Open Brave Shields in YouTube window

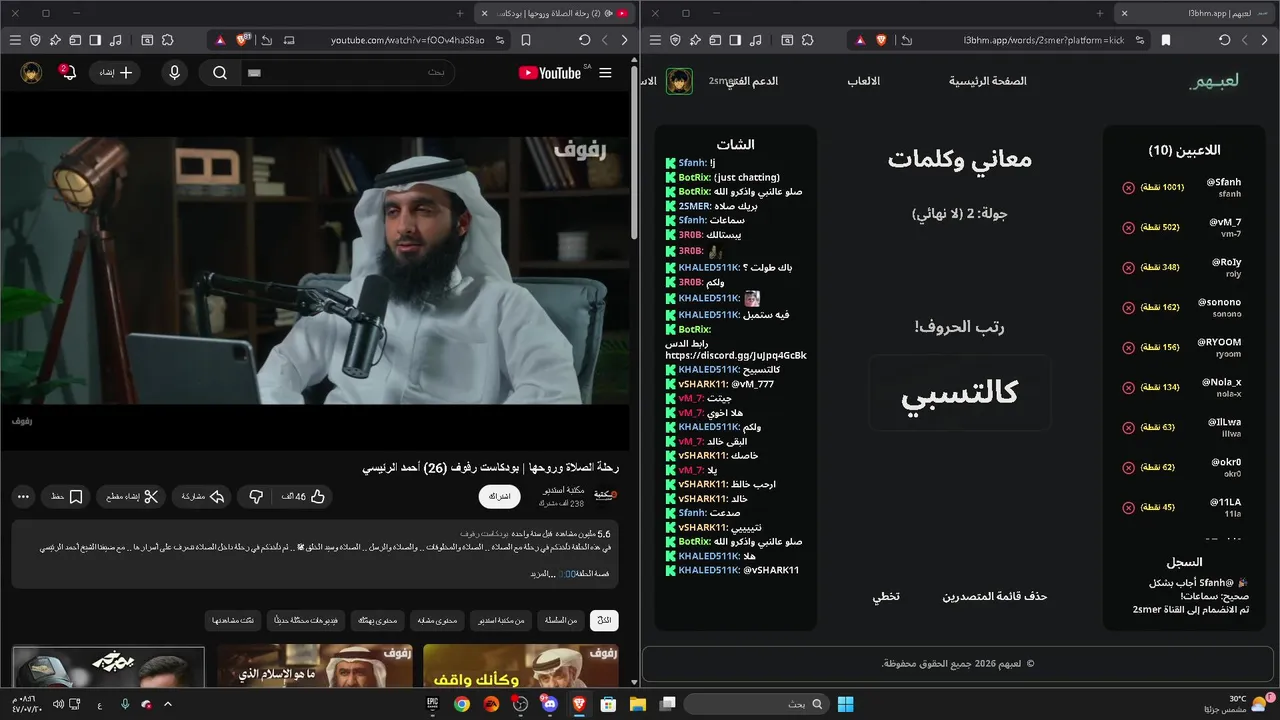point(243,40)
